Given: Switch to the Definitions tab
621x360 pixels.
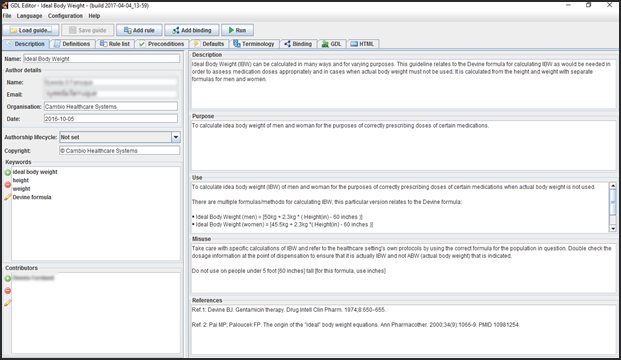Looking at the screenshot, I should [x=72, y=44].
